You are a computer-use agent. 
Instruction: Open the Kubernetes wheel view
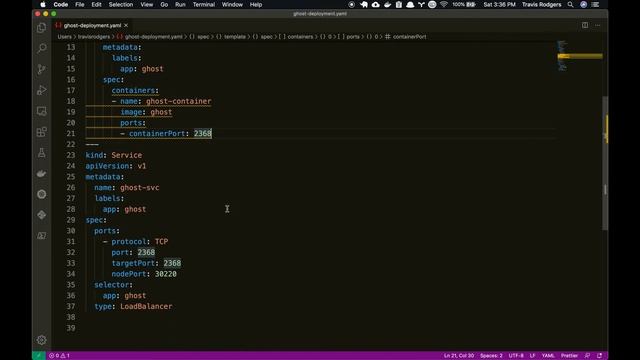tap(42, 194)
